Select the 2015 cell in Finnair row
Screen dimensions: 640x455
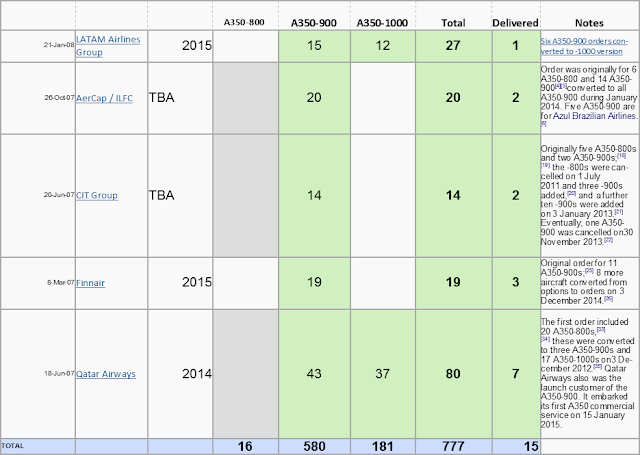180,283
